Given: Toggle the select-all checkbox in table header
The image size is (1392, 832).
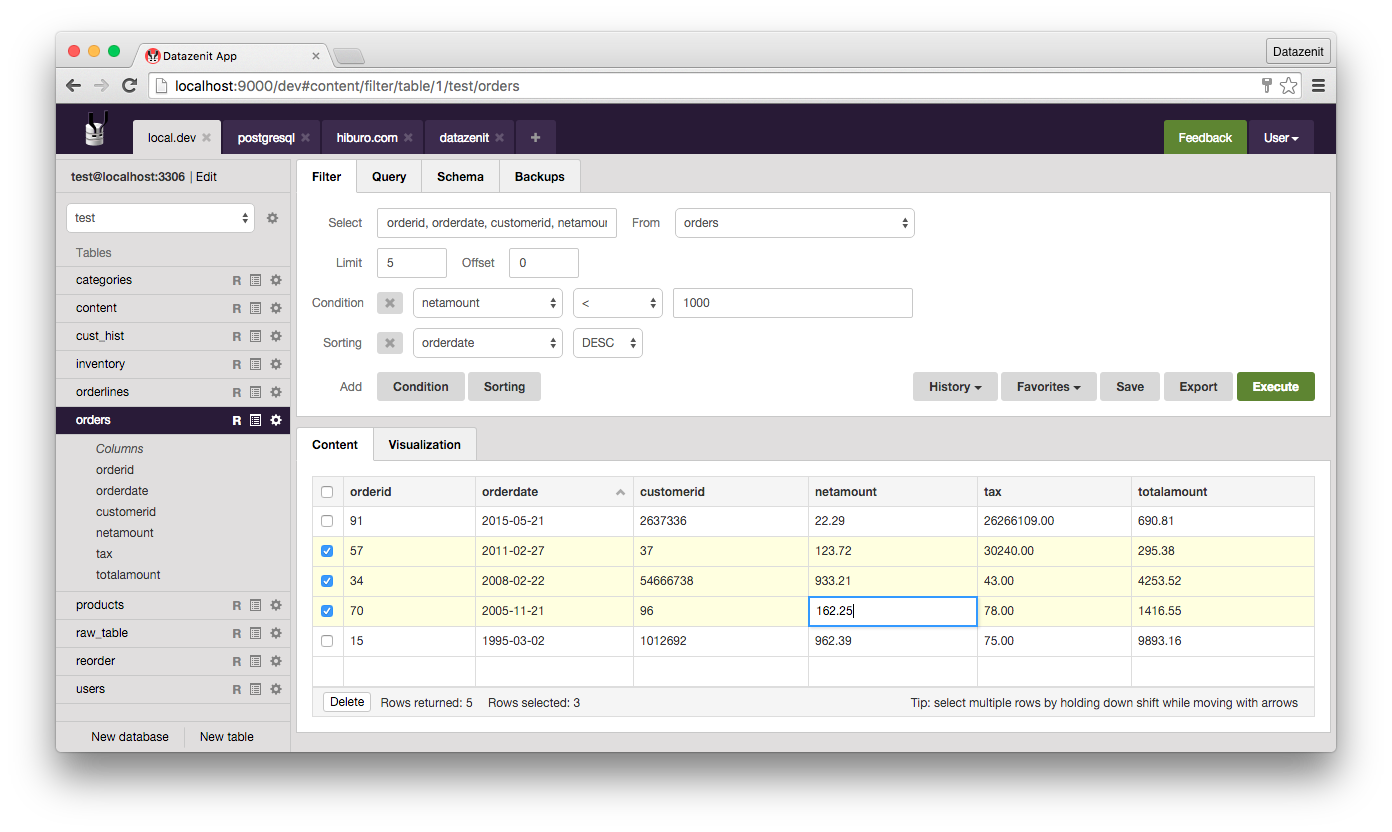Looking at the screenshot, I should point(327,492).
